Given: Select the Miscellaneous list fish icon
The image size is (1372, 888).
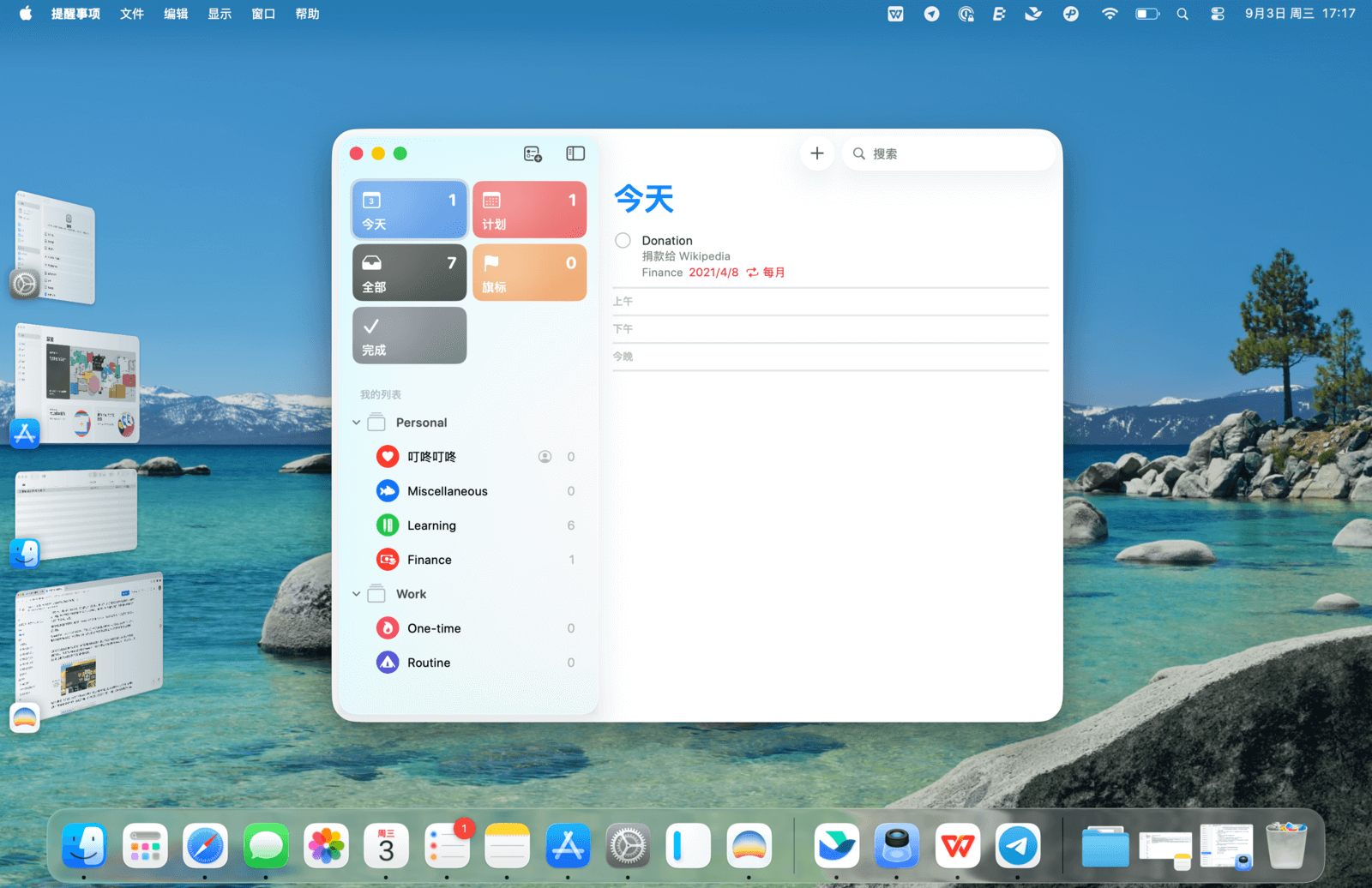Looking at the screenshot, I should (x=388, y=491).
